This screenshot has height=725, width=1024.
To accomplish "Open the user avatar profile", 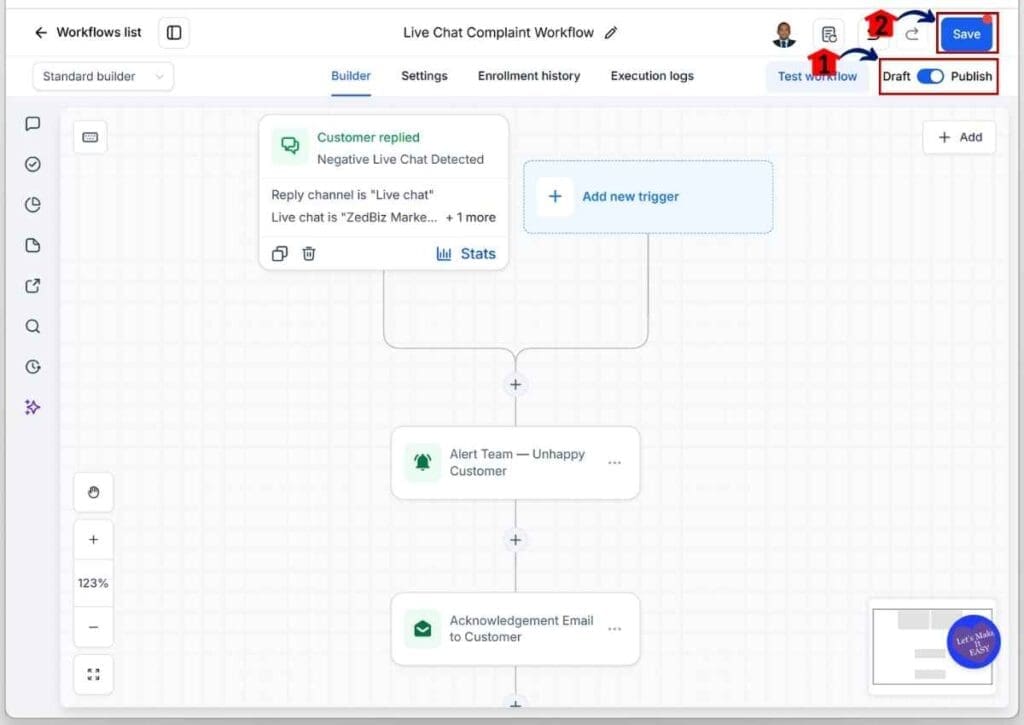I will [x=784, y=34].
